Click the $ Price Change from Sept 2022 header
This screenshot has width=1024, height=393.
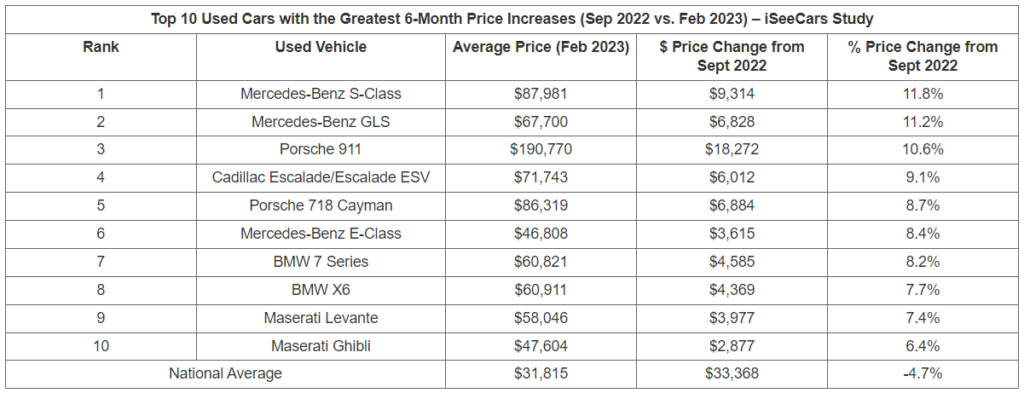click(x=731, y=56)
